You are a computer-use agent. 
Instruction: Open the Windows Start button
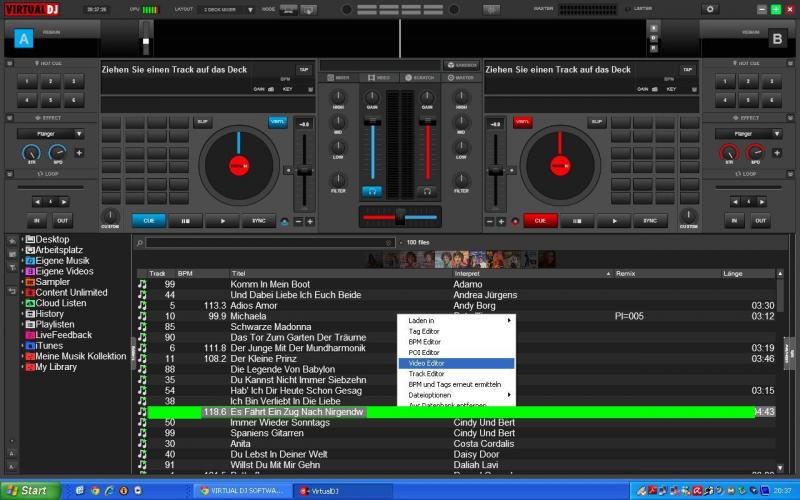coord(30,490)
